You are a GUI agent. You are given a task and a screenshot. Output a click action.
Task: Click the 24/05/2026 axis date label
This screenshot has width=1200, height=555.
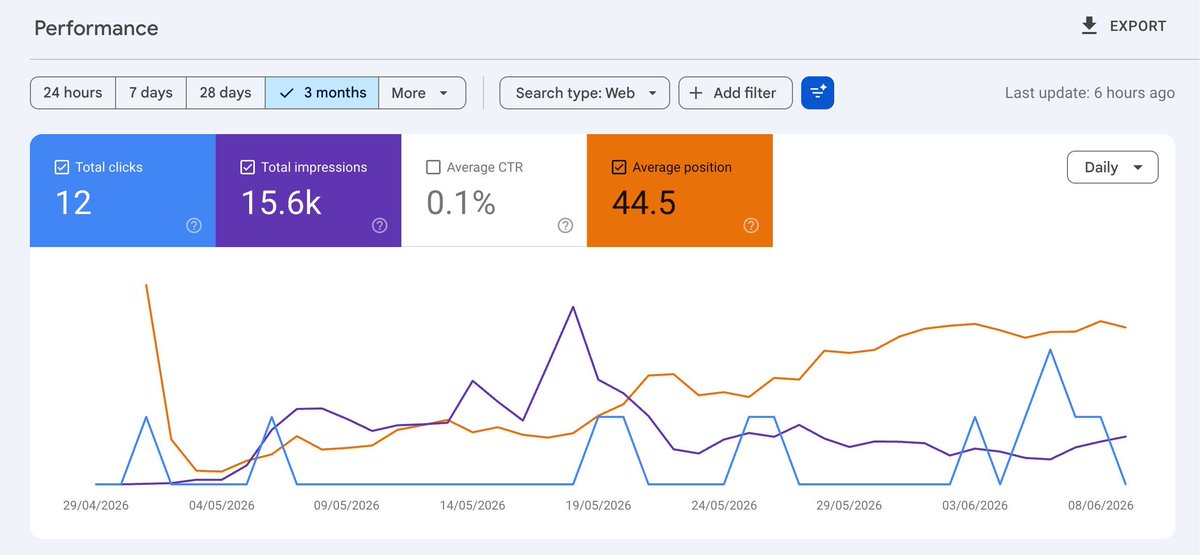pyautogui.click(x=724, y=506)
